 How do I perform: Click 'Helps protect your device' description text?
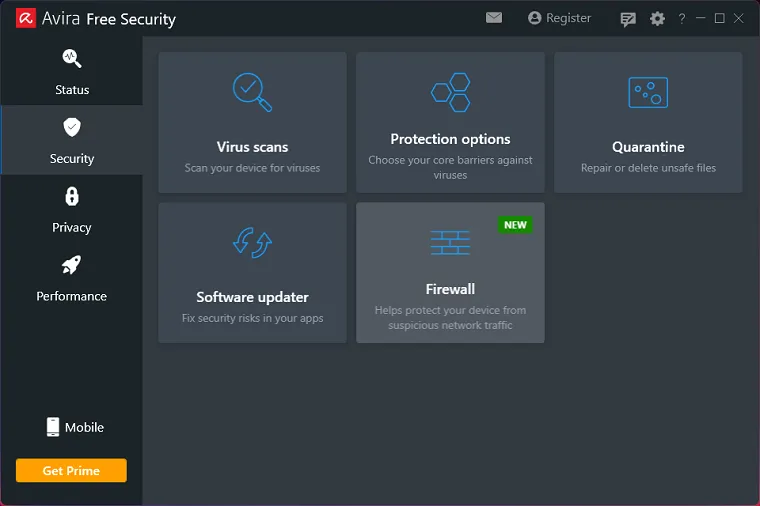450,317
